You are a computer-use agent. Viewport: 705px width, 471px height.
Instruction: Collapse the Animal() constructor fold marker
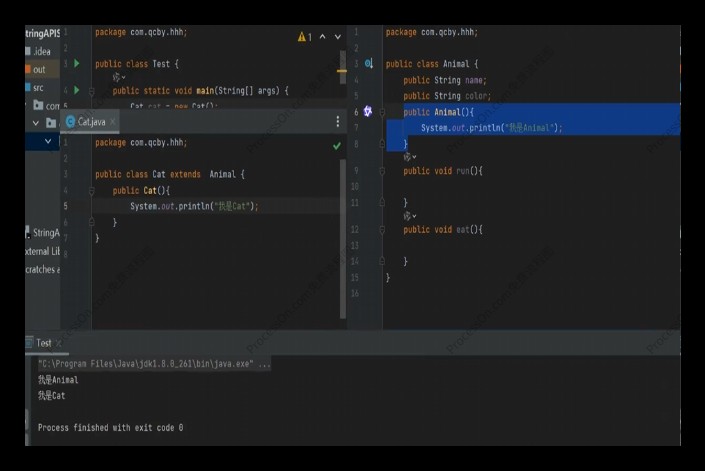382,112
